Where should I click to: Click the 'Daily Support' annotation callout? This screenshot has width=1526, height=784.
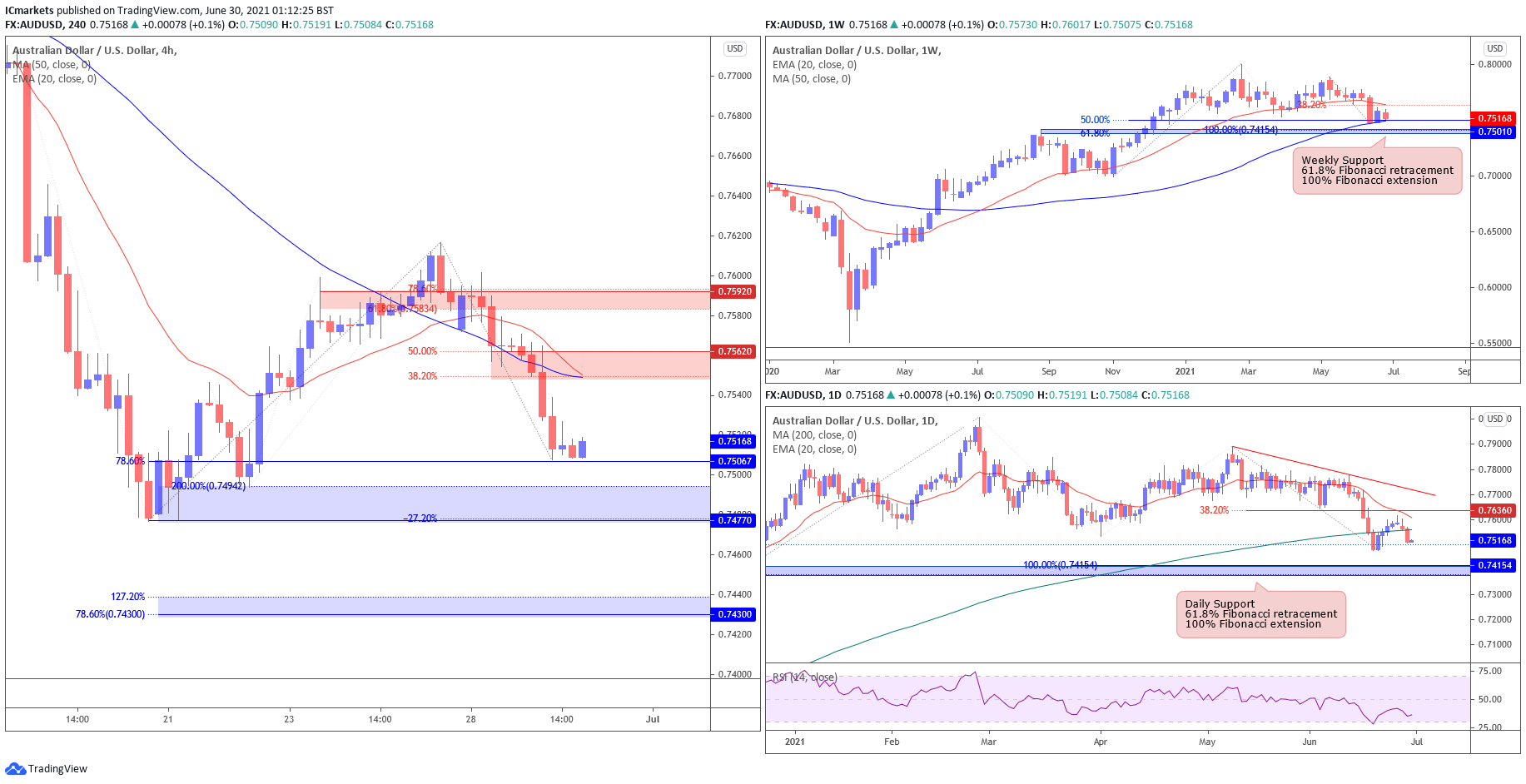coord(1260,614)
